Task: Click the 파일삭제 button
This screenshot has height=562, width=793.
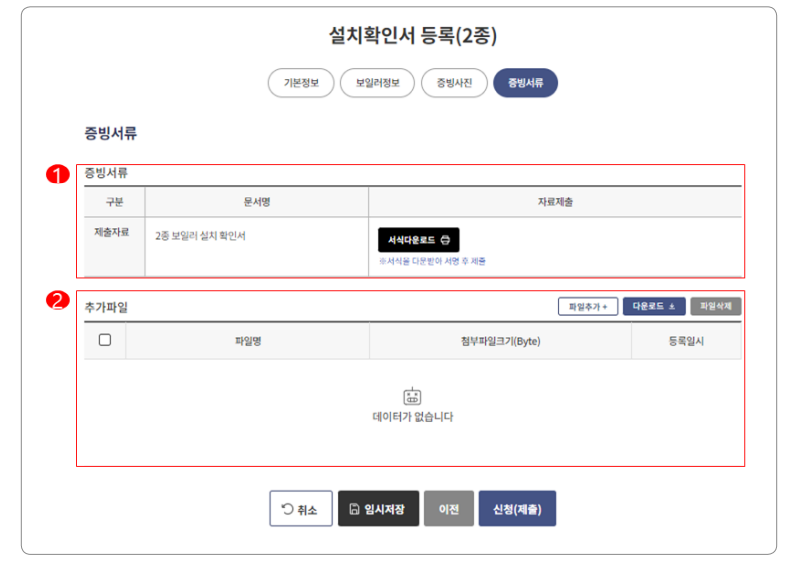Action: [x=716, y=307]
